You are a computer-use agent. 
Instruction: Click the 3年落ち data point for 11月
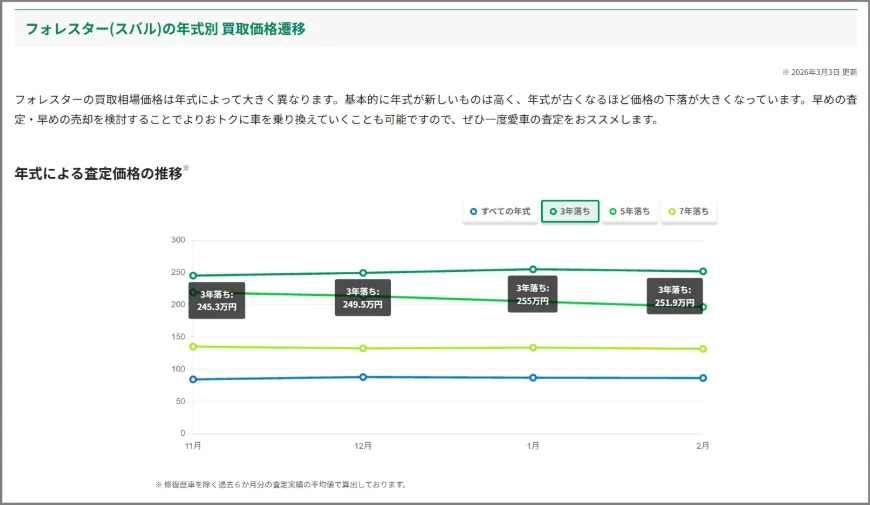(193, 275)
